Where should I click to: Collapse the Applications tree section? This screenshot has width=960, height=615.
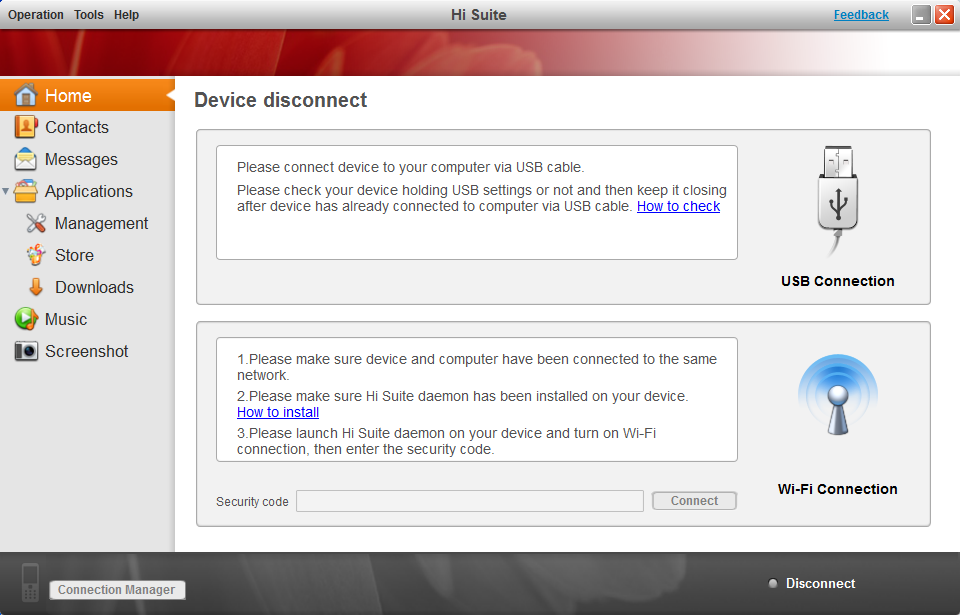point(8,191)
